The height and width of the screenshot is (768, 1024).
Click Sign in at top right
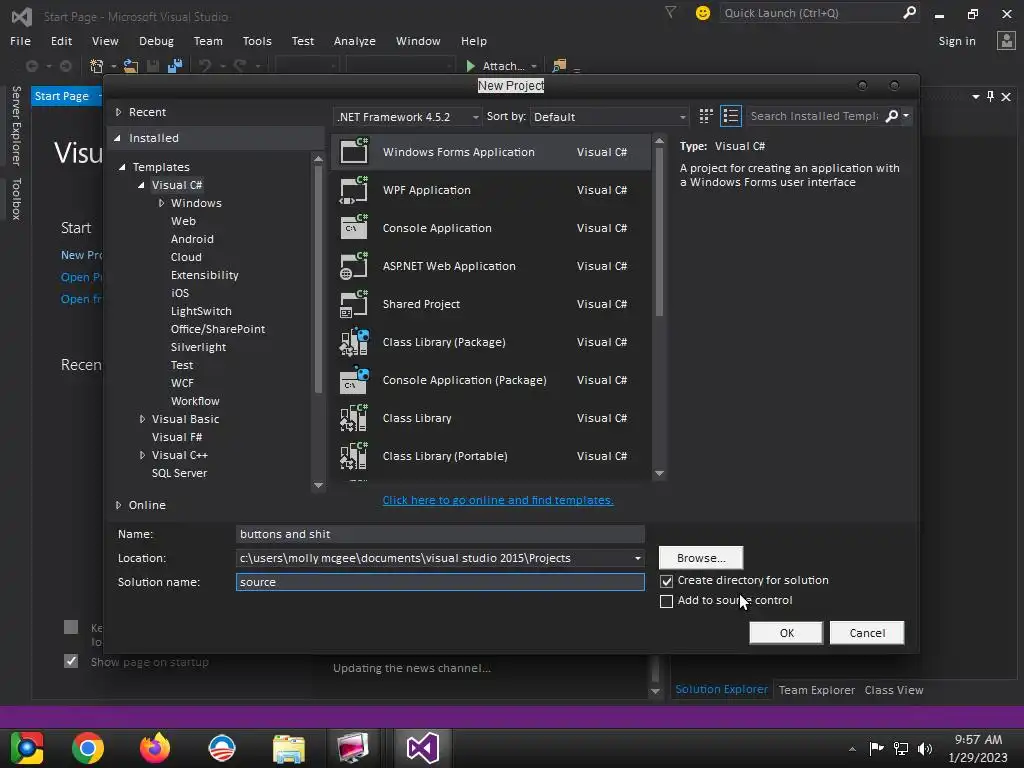pos(957,41)
